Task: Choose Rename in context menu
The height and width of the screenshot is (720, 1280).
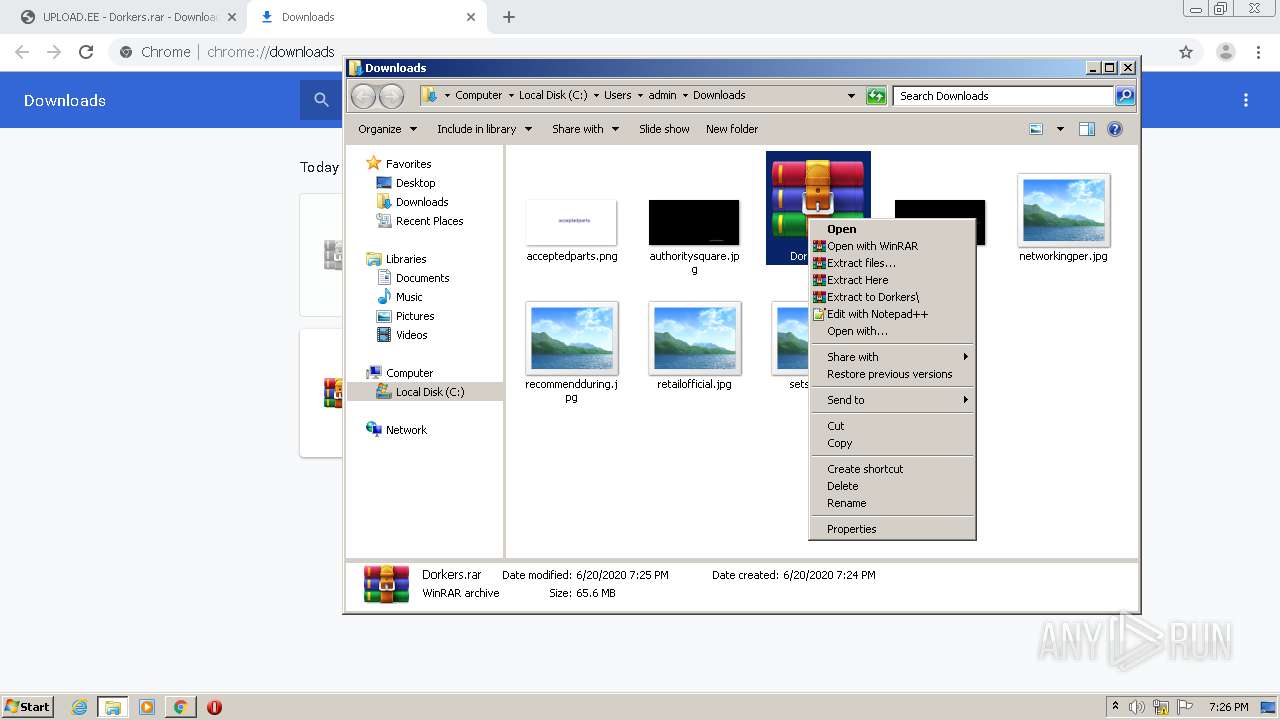Action: click(x=846, y=503)
